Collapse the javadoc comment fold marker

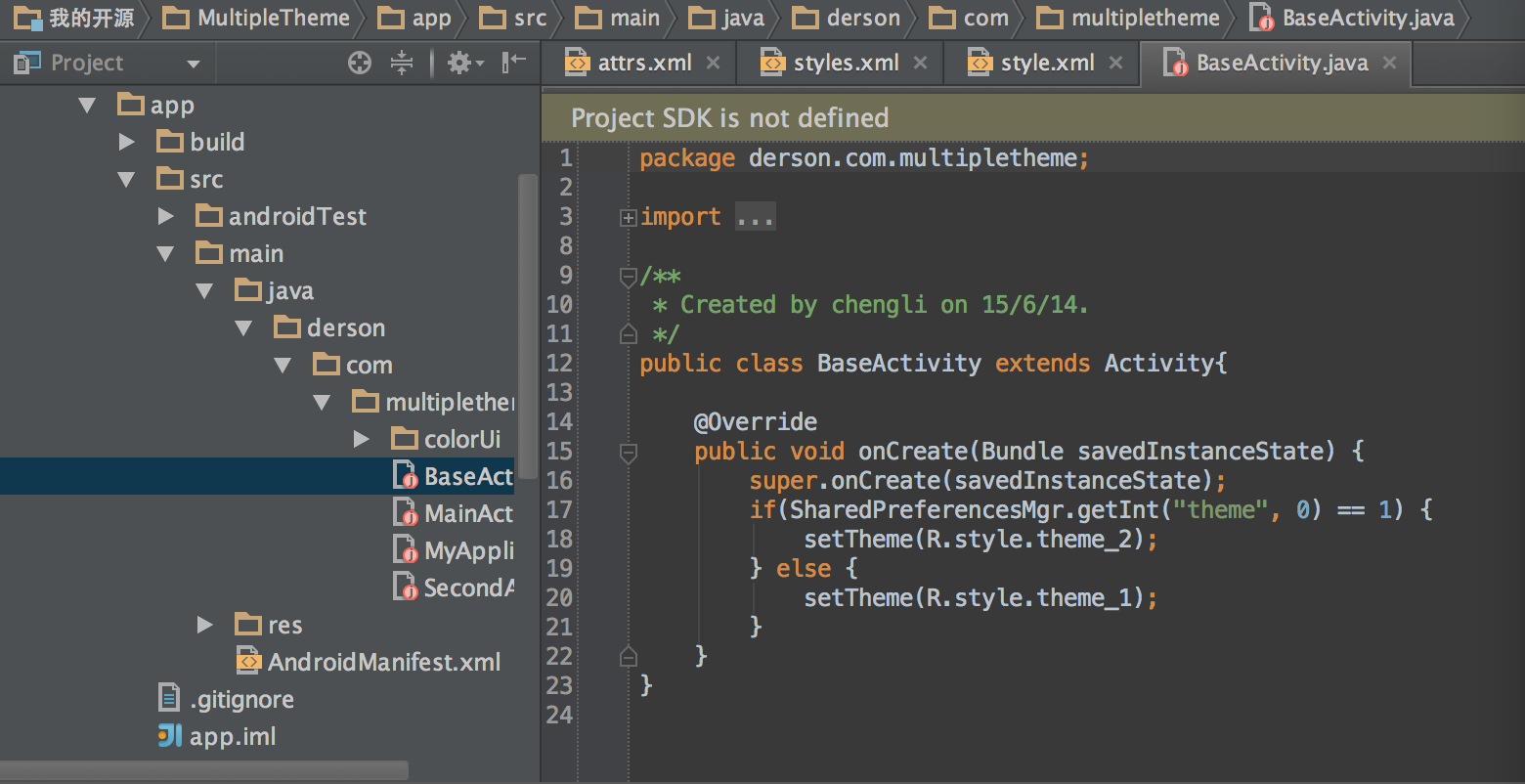point(629,277)
